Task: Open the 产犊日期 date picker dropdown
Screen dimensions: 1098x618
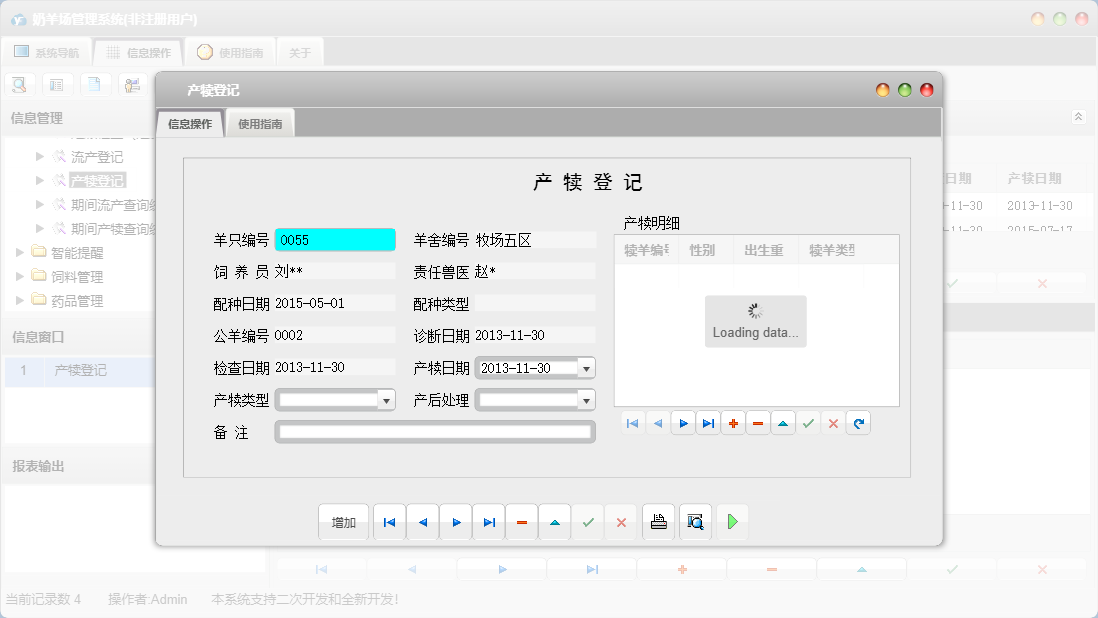Action: (x=583, y=367)
